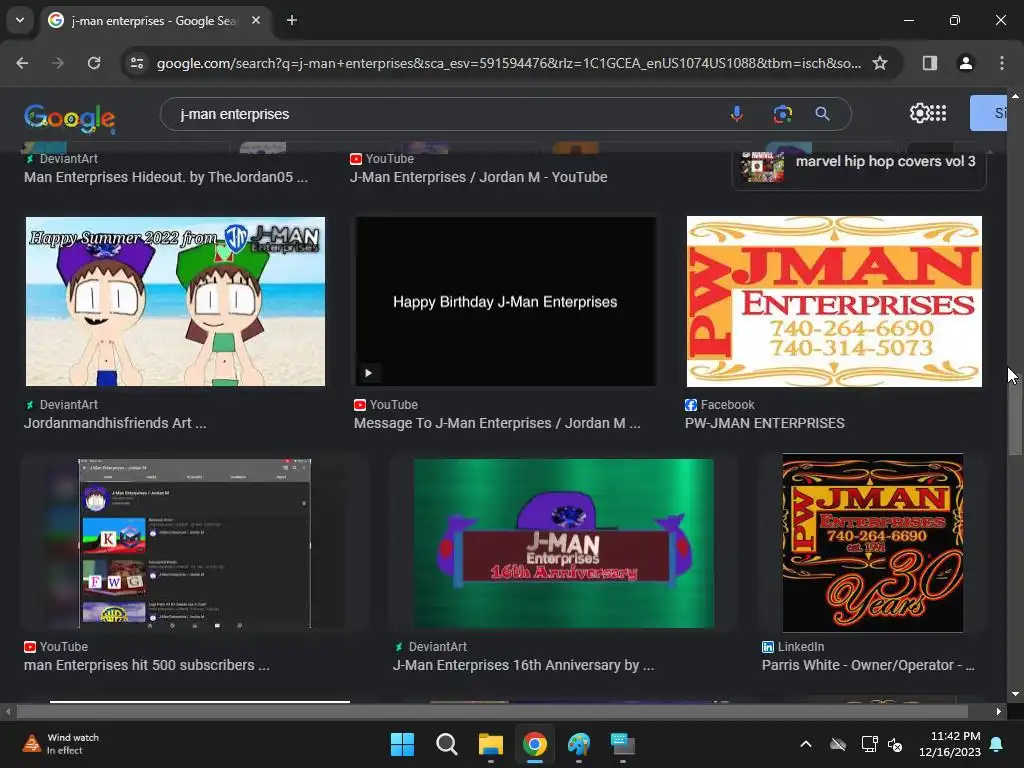Click the voice search microphone icon
Screen dimensions: 1024x768
(737, 114)
